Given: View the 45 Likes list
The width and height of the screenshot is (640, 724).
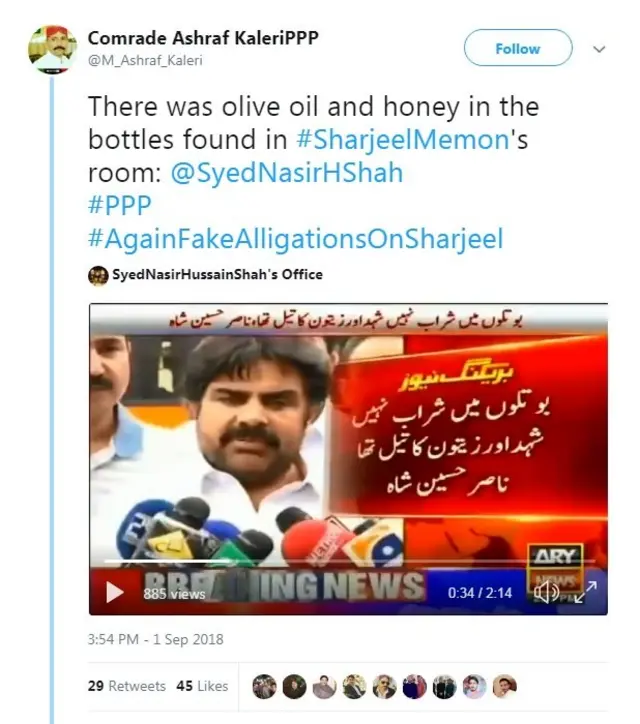Looking at the screenshot, I should 202,686.
